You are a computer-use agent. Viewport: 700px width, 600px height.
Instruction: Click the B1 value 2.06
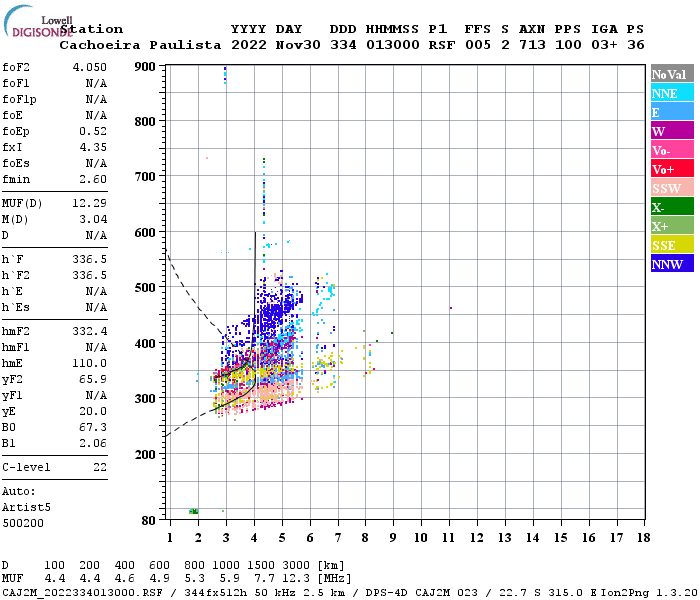tap(93, 444)
